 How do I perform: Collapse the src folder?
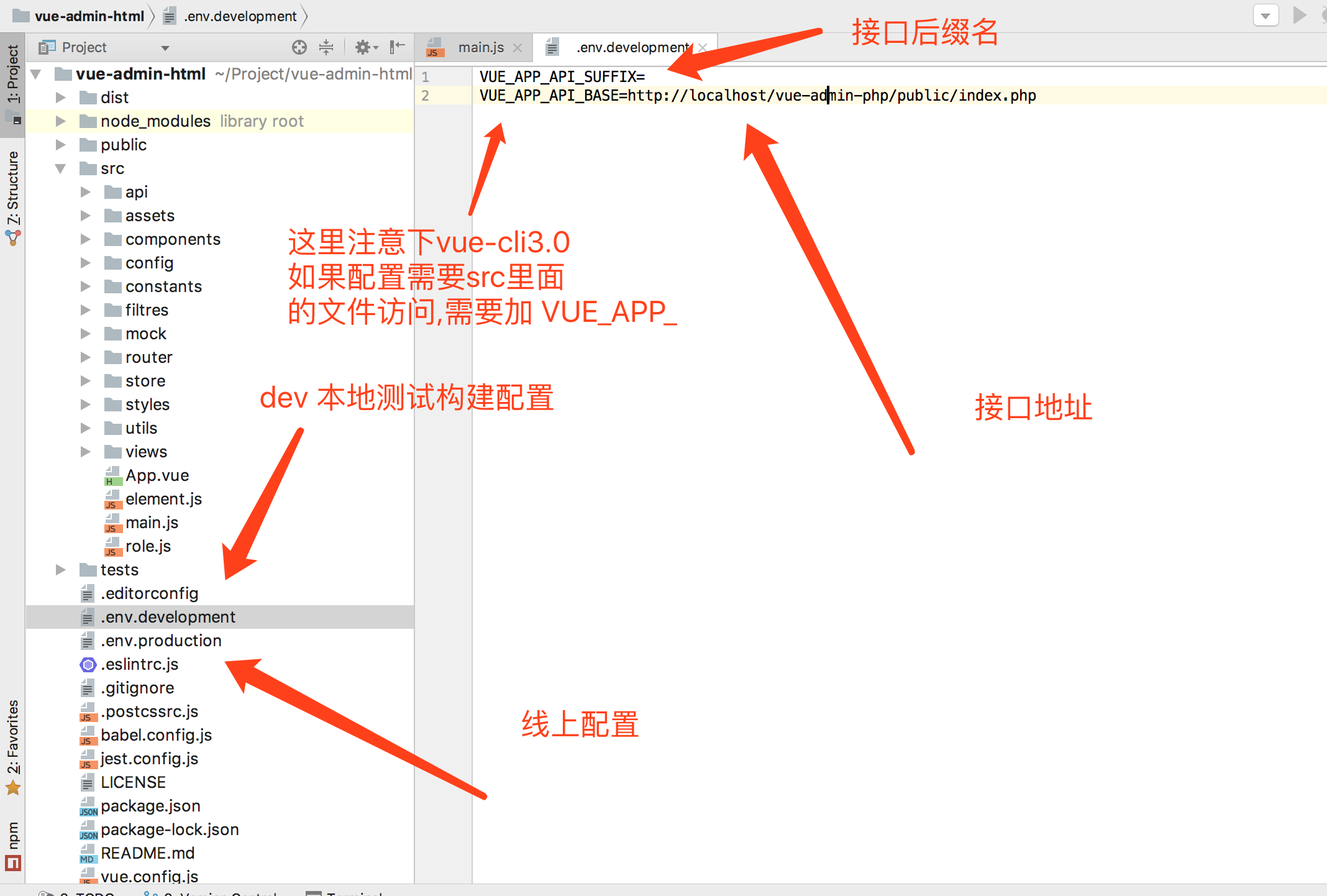(60, 168)
